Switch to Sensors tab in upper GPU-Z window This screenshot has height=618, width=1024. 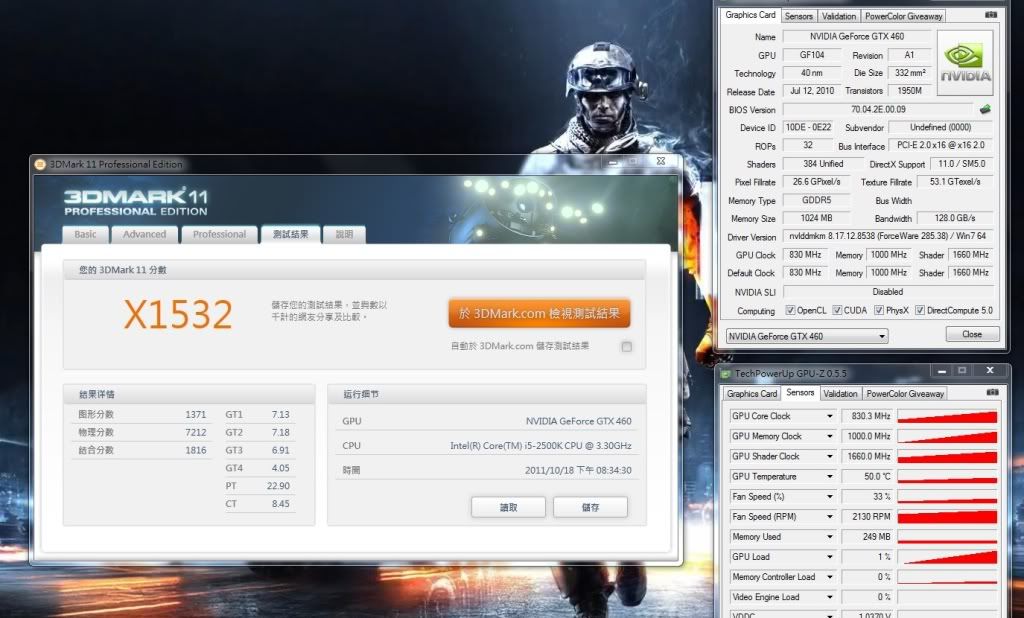click(x=799, y=16)
